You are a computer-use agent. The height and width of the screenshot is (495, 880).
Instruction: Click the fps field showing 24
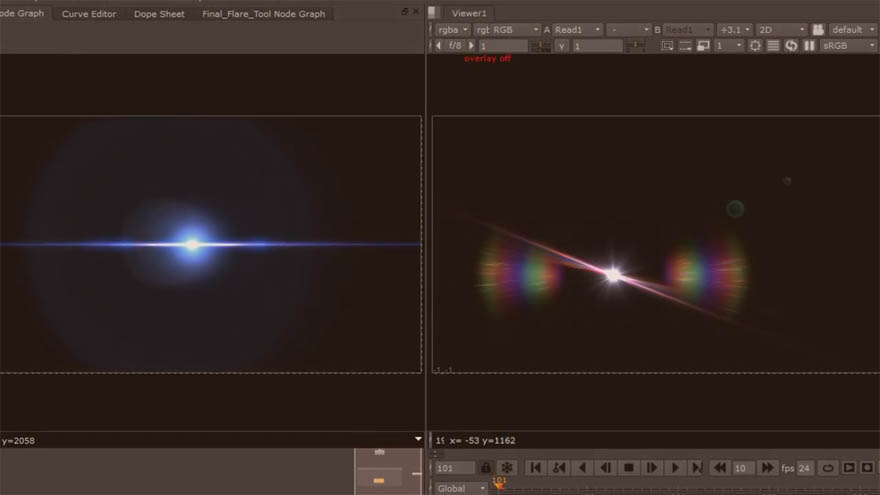tap(805, 468)
